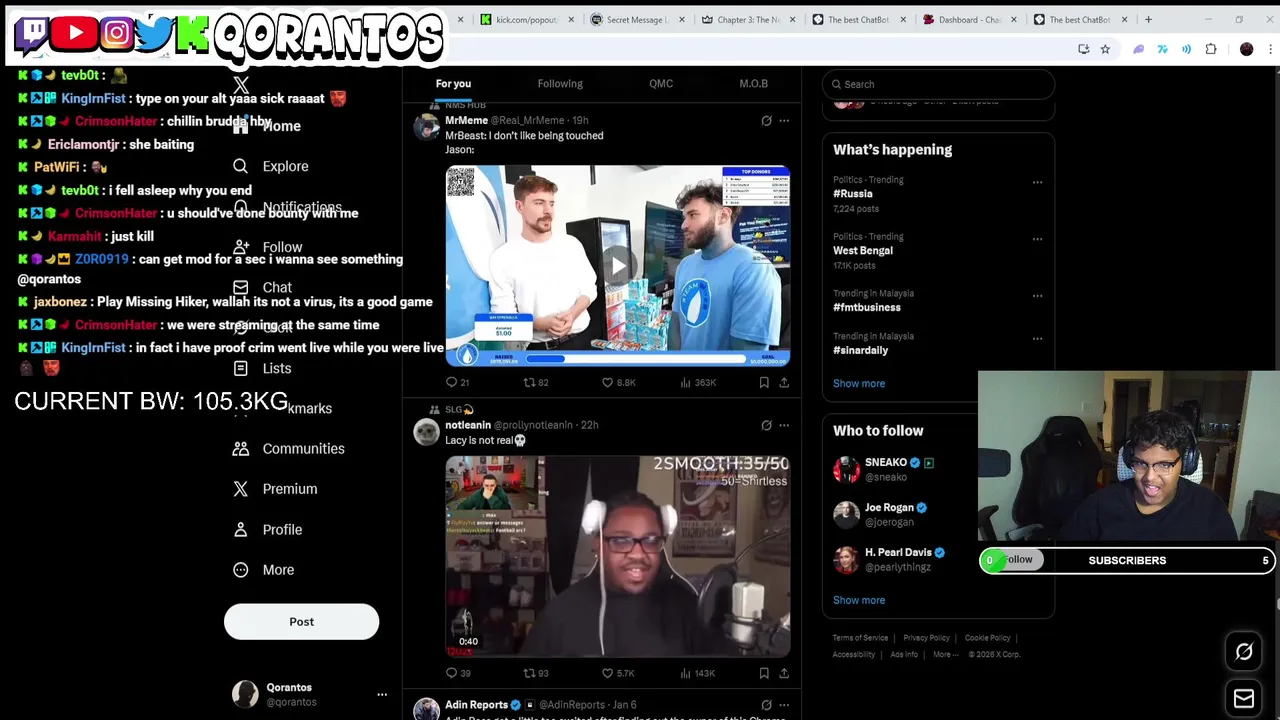Switch to the For you tab
The height and width of the screenshot is (720, 1280).
click(453, 84)
